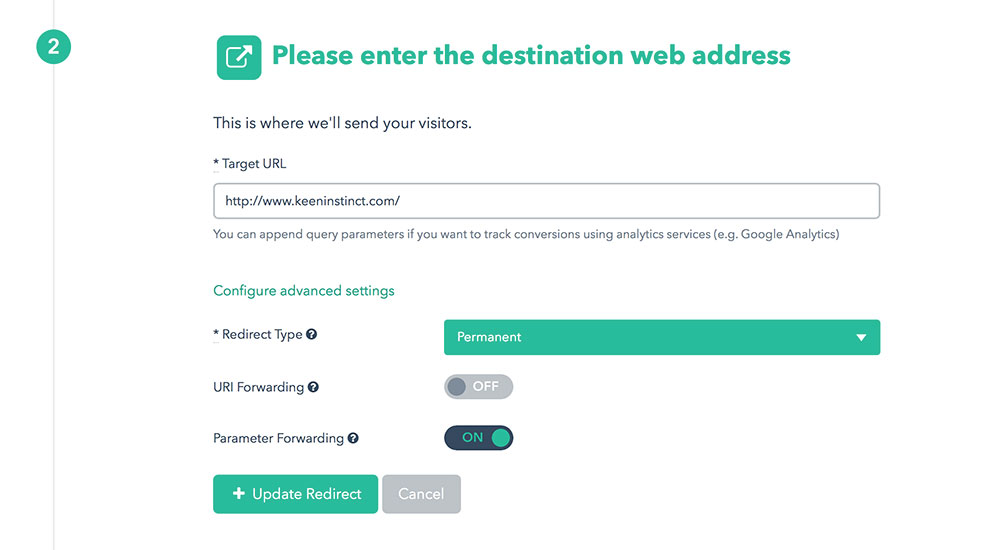Click the Parameter Forwarding label text

tap(278, 438)
